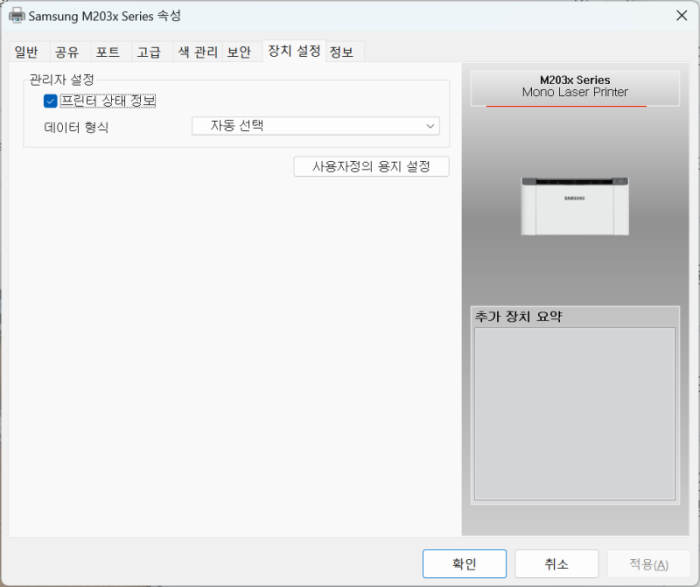Viewport: 700px width, 587px height.
Task: Click the 관리자 설정 group title
Action: 62,80
